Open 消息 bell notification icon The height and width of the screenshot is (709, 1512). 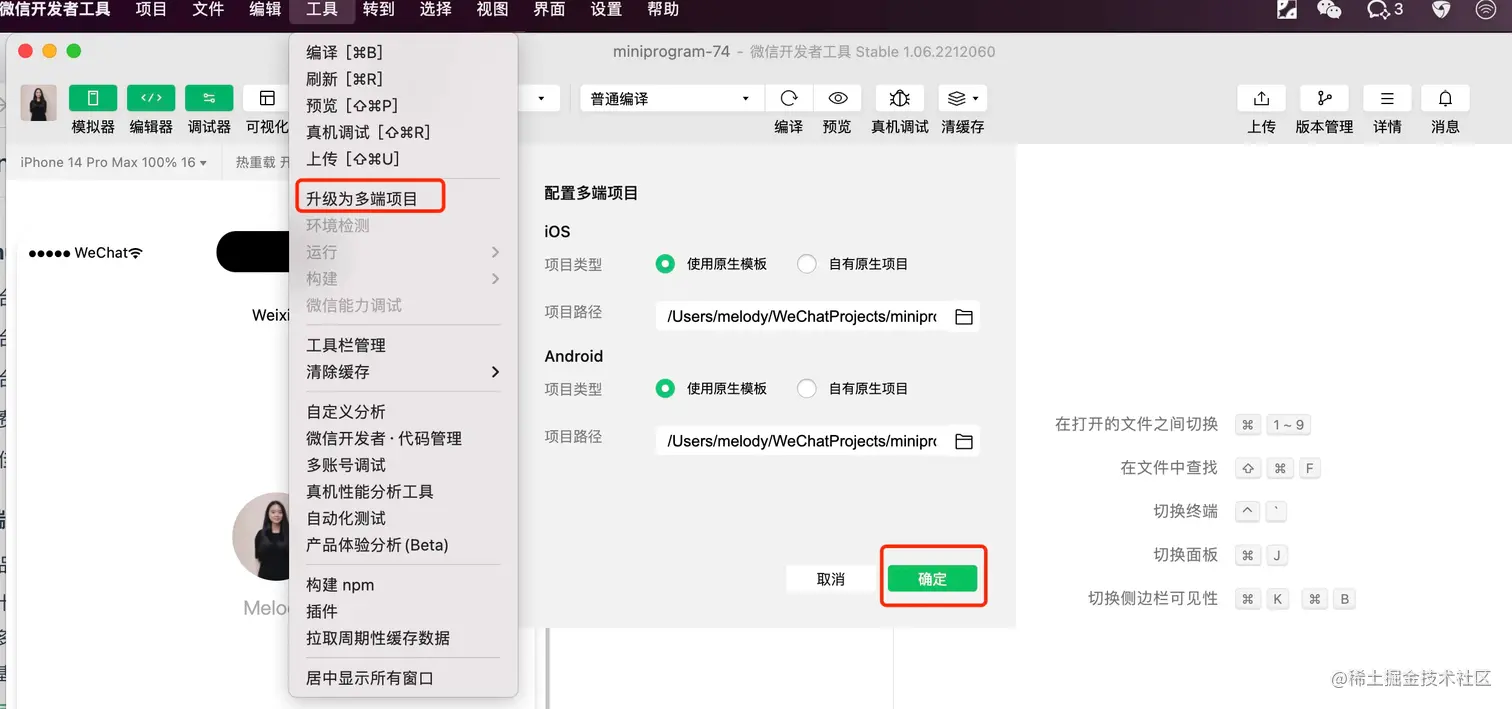tap(1445, 98)
